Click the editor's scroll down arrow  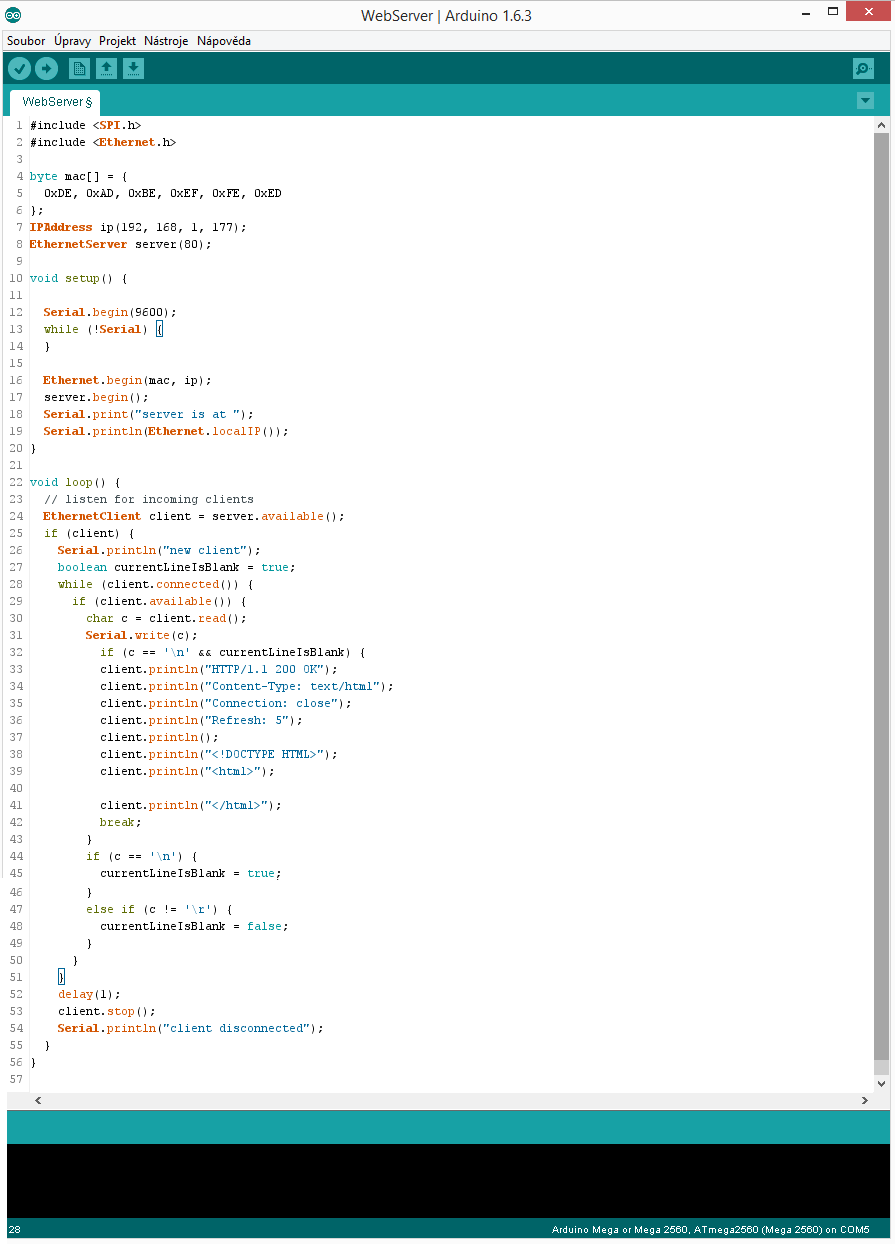(x=881, y=1083)
